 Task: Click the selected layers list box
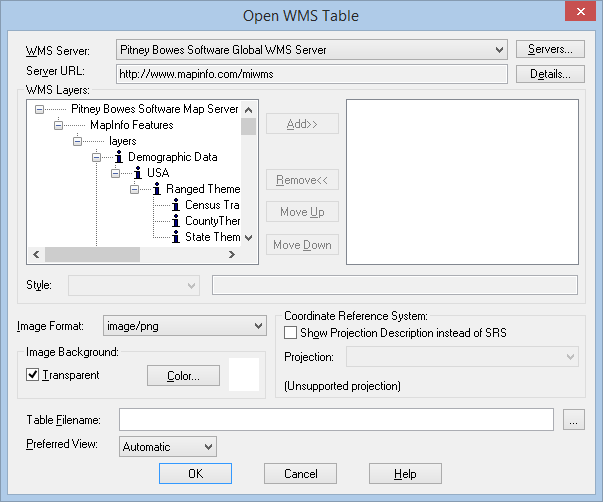[x=462, y=182]
